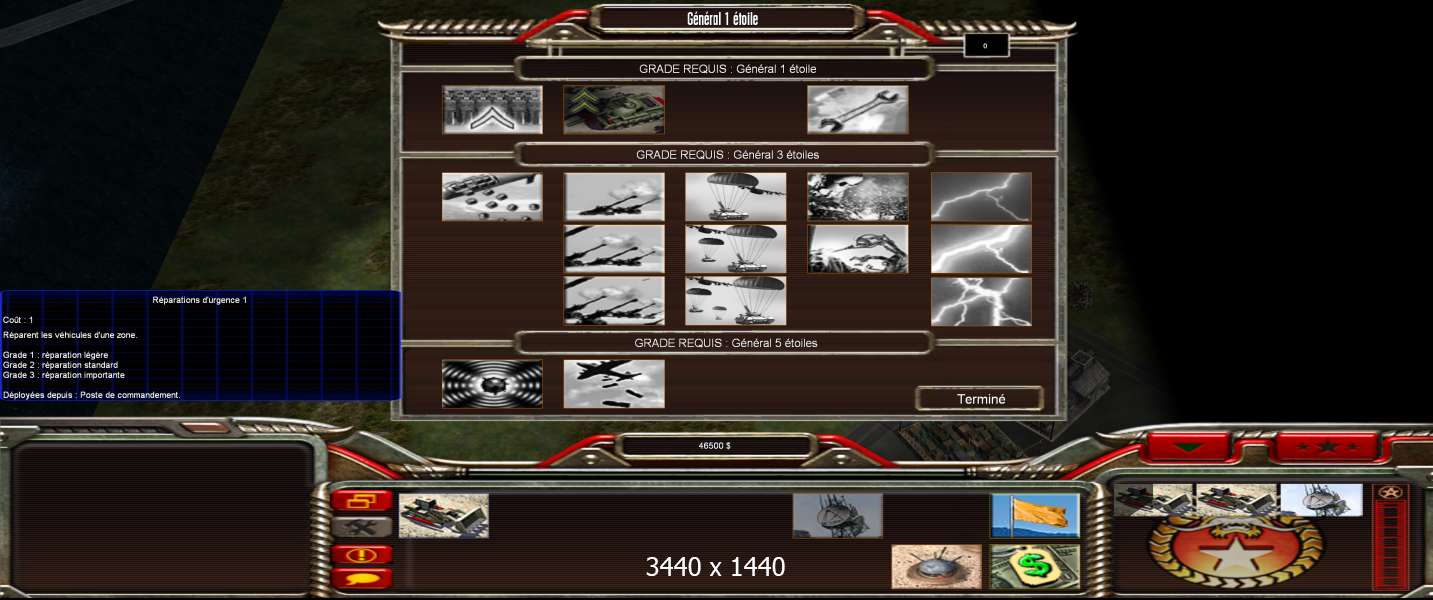The image size is (1433, 600).
Task: Click 'Coût : 1' in tooltip
Action: pyautogui.click(x=18, y=320)
